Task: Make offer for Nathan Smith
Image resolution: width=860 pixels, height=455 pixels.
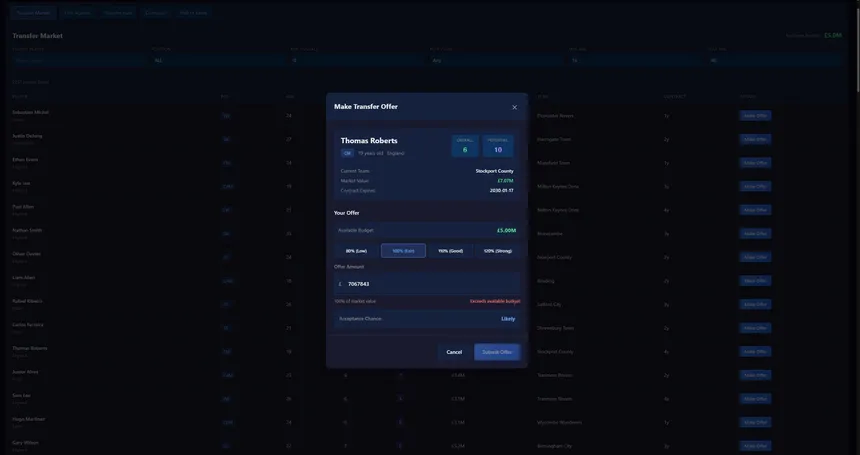Action: pos(755,233)
